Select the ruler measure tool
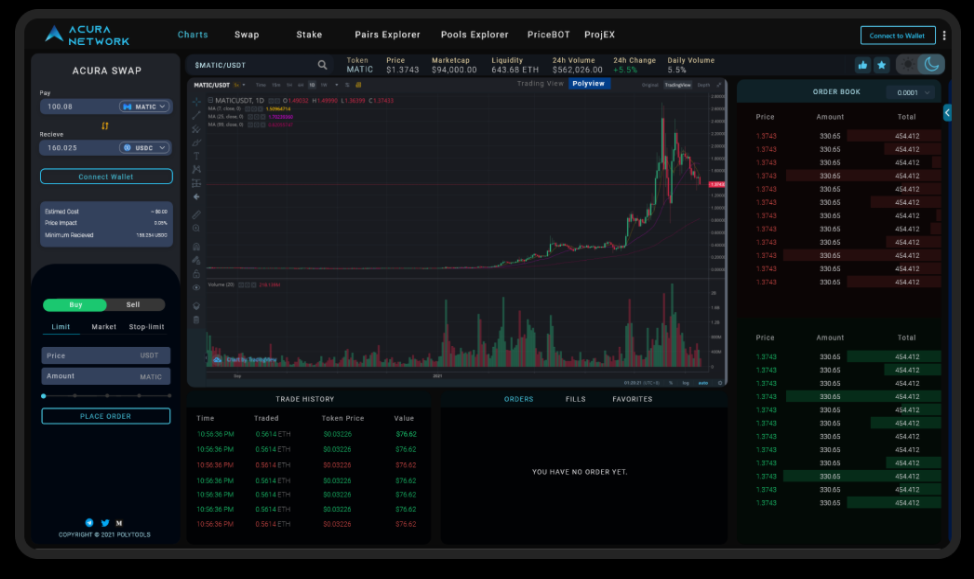Screen dimensions: 974x579 (x=196, y=215)
